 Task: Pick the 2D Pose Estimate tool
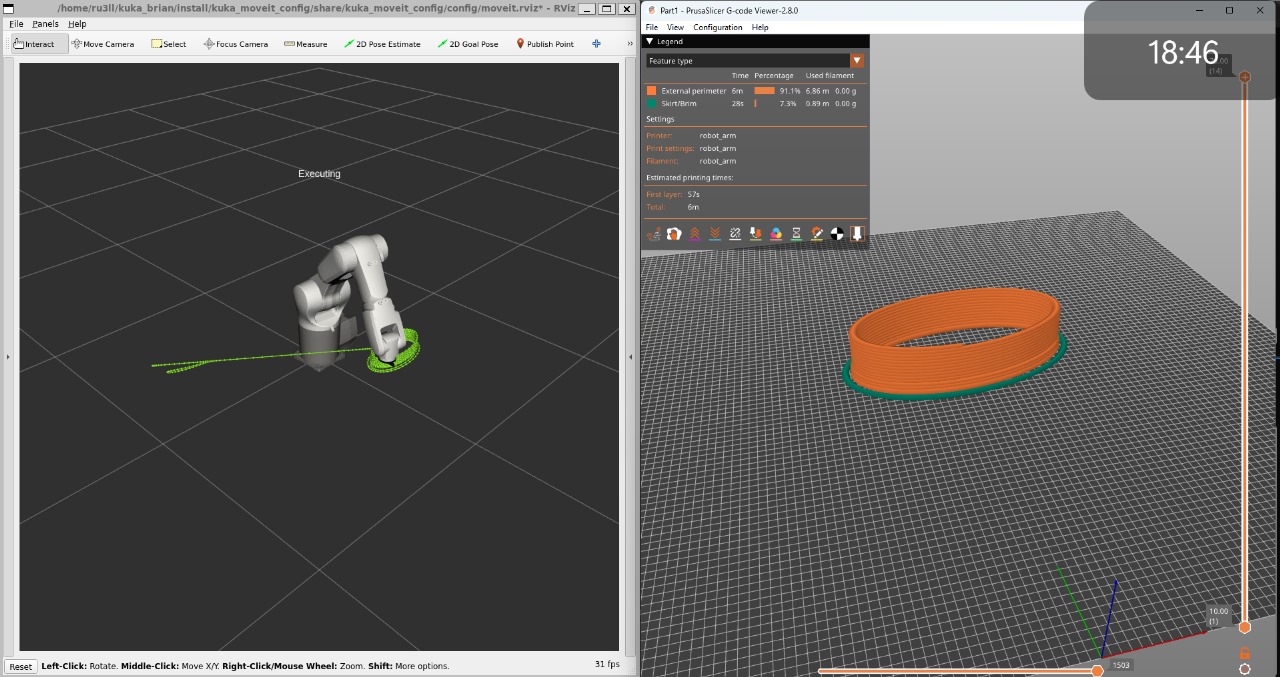(x=382, y=44)
